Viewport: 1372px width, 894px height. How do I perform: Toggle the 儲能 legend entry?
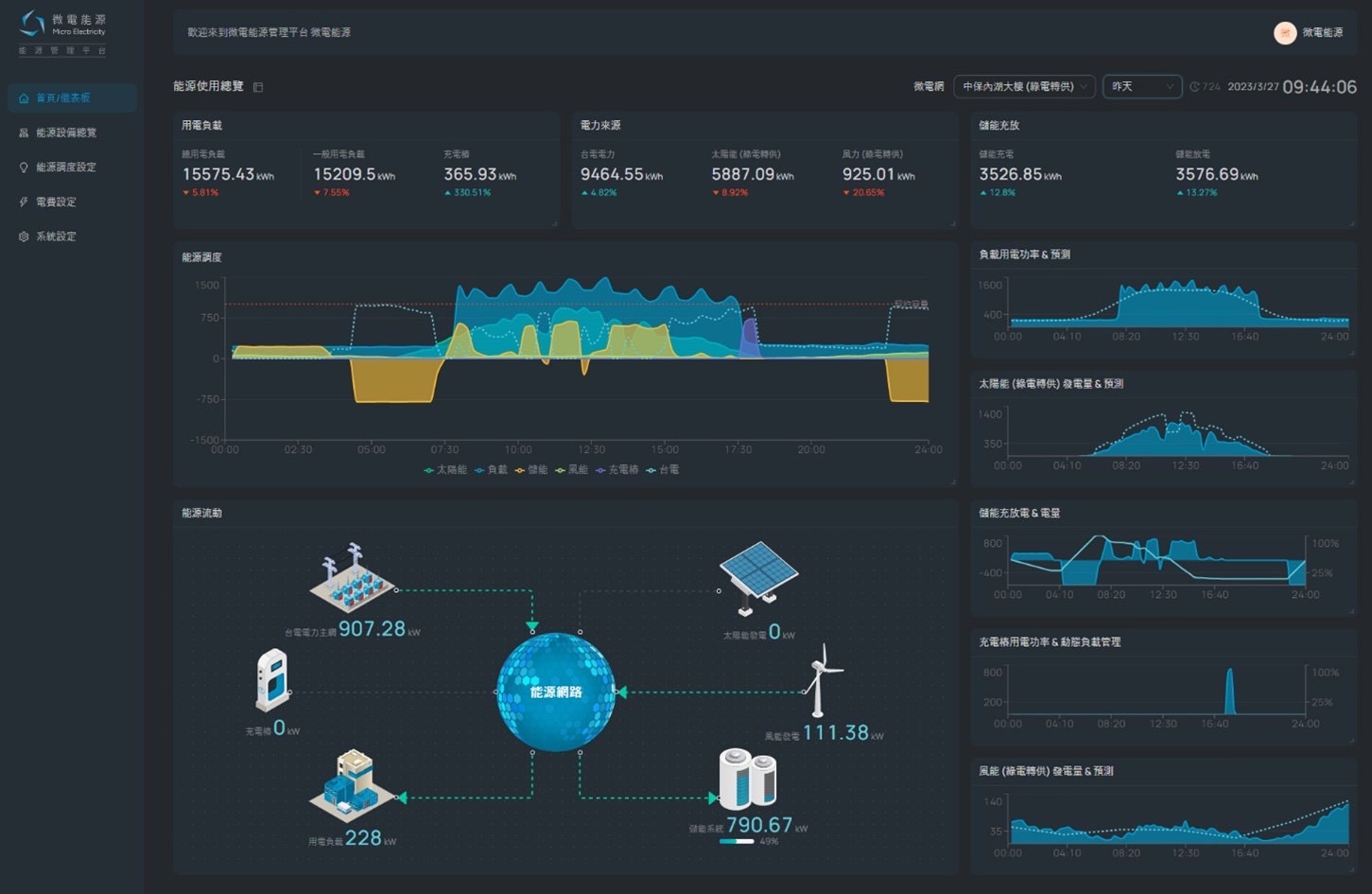coord(531,470)
